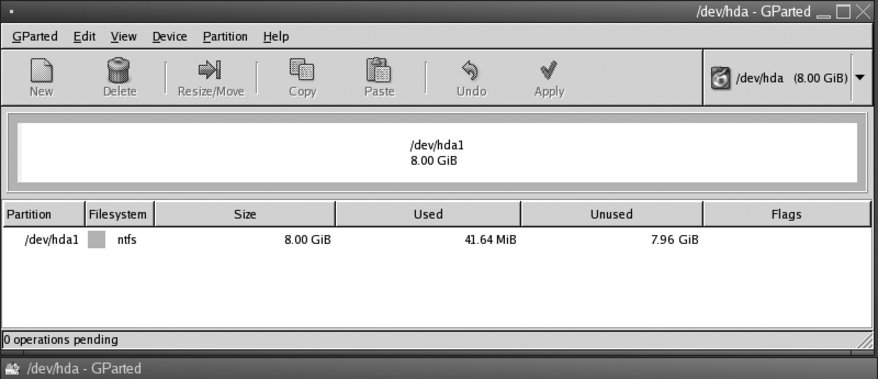
Task: Open the View menu
Action: [x=123, y=36]
